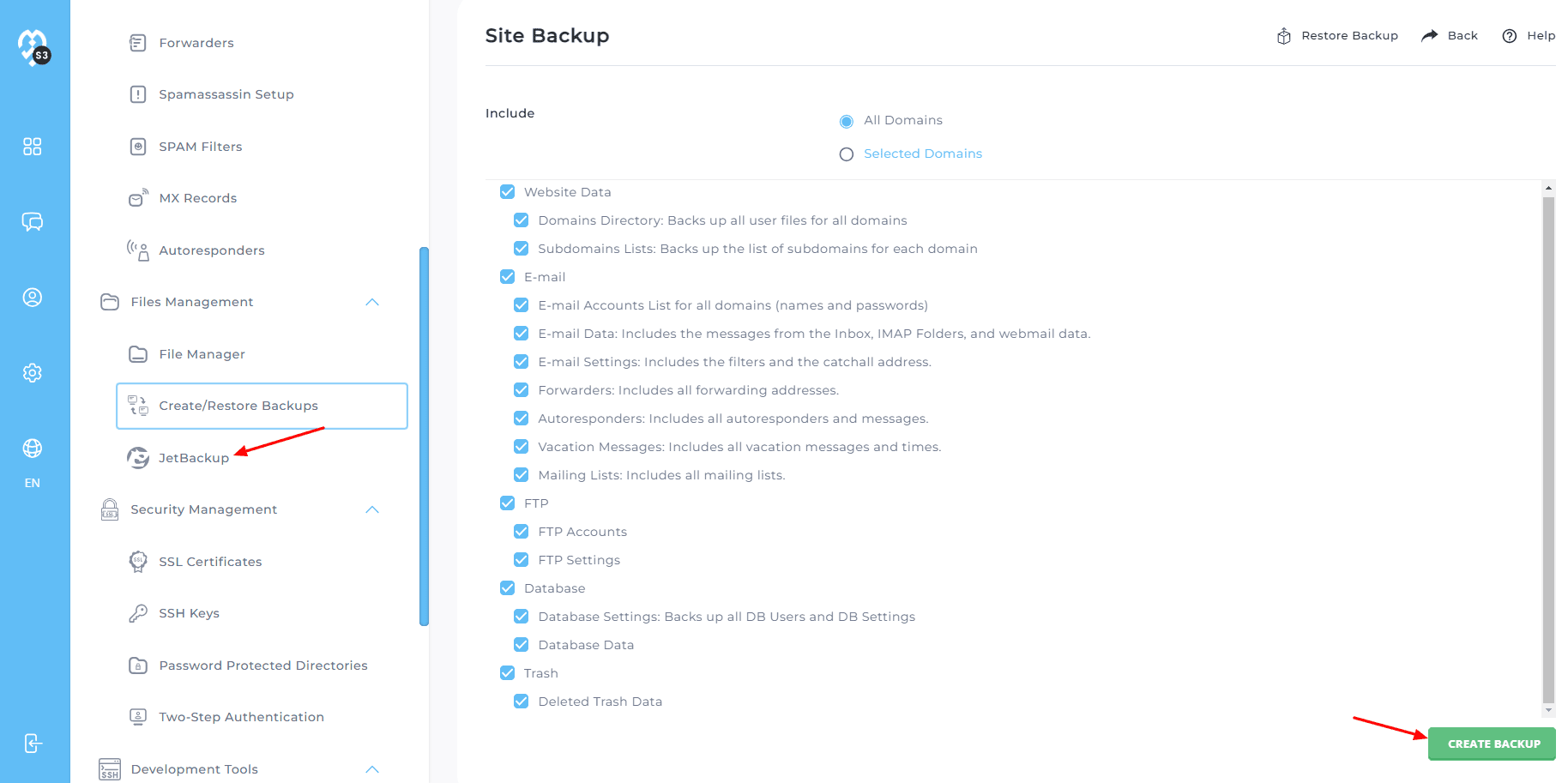
Task: Collapse the Security Management section chevron
Action: coord(372,509)
